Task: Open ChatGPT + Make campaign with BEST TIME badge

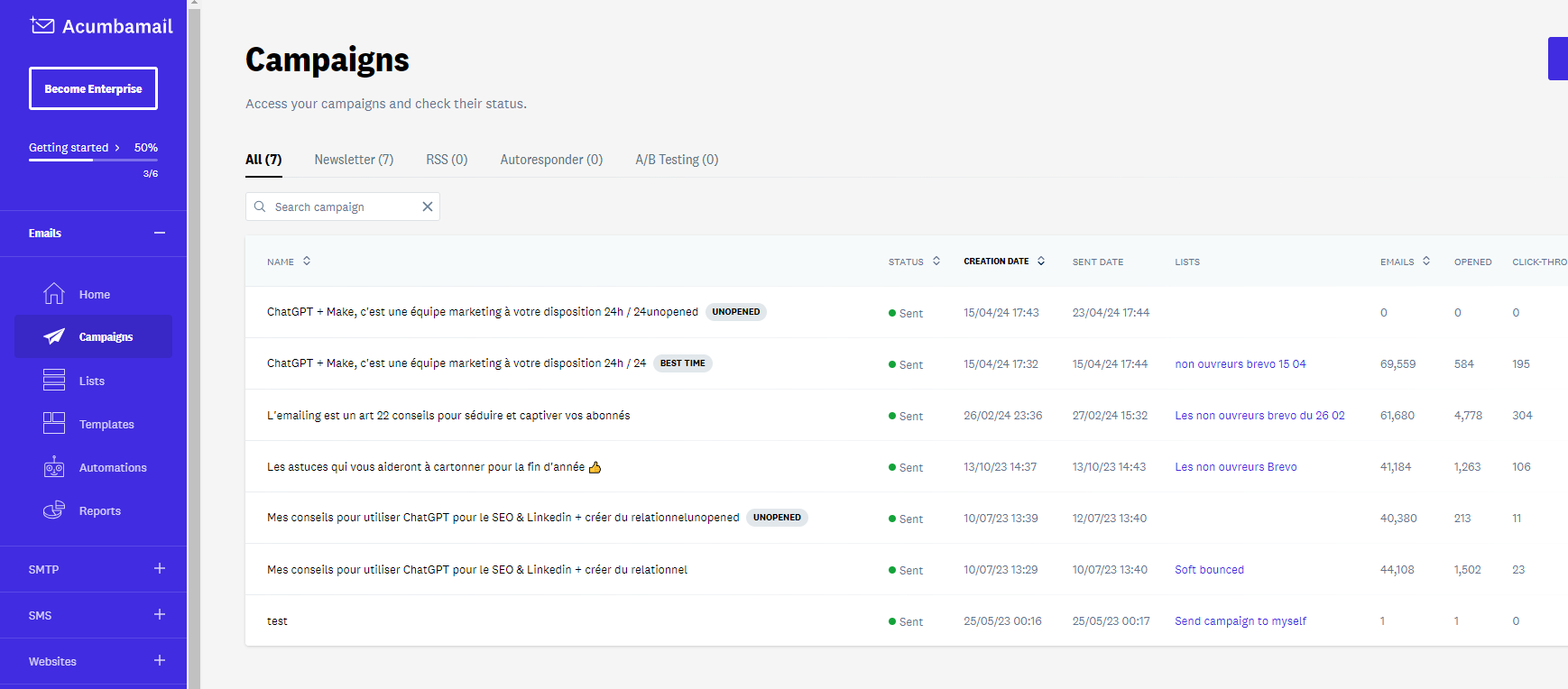Action: tap(457, 363)
